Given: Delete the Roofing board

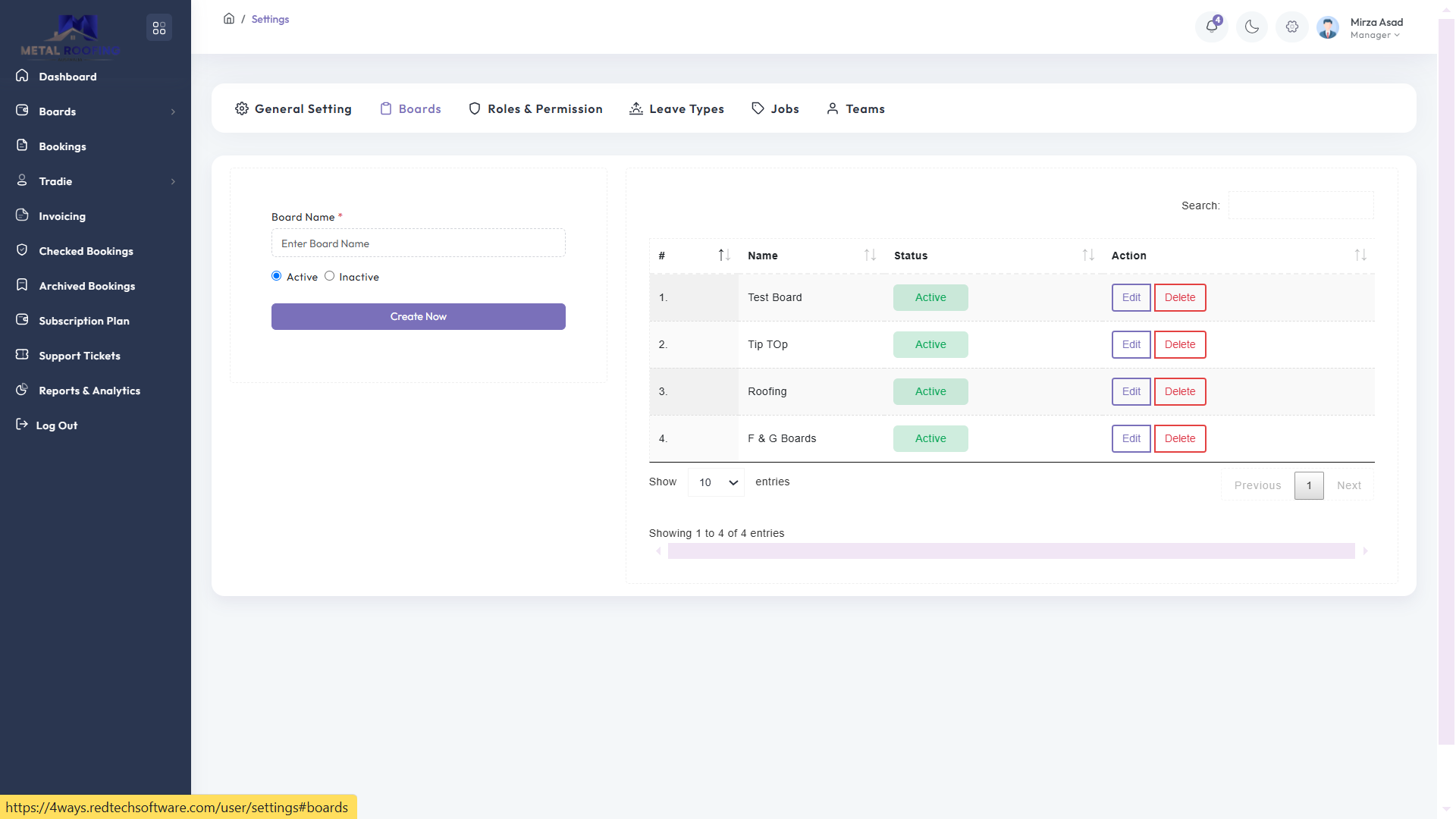Looking at the screenshot, I should point(1179,392).
